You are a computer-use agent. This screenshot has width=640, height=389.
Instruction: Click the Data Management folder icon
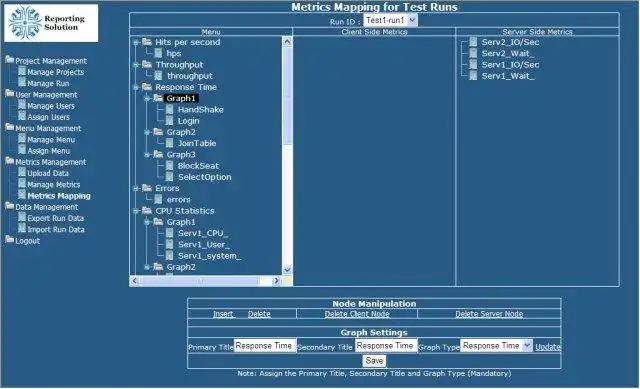(10, 206)
